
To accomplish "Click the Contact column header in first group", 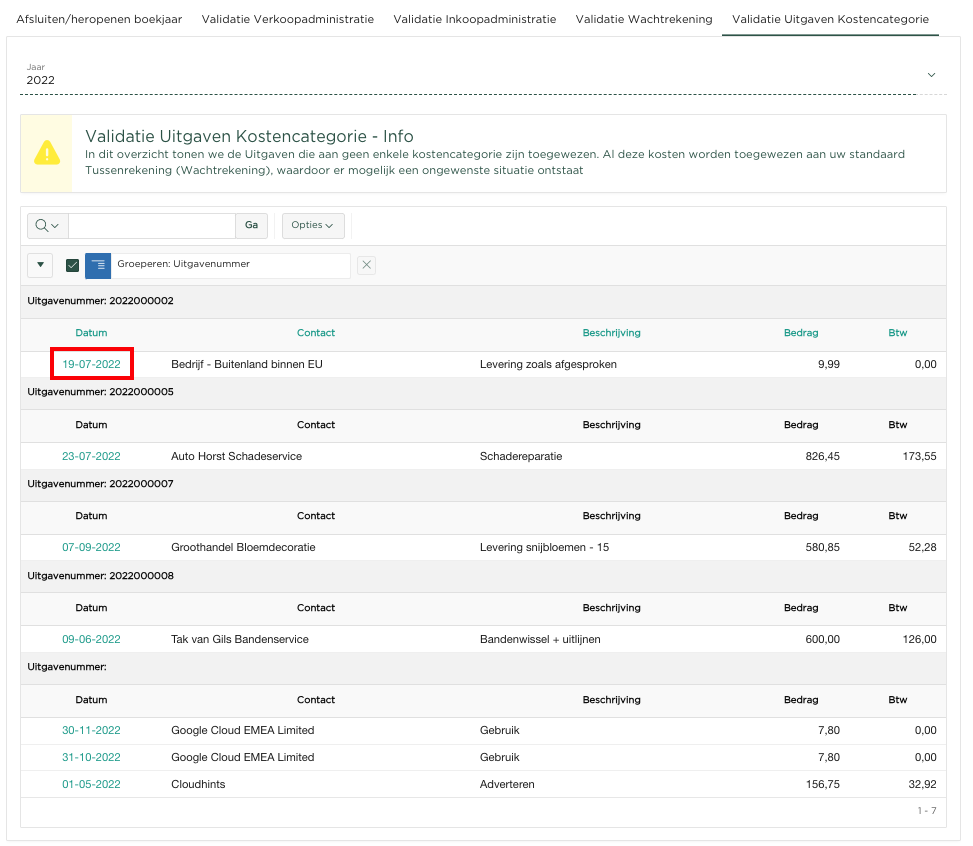I will [316, 333].
